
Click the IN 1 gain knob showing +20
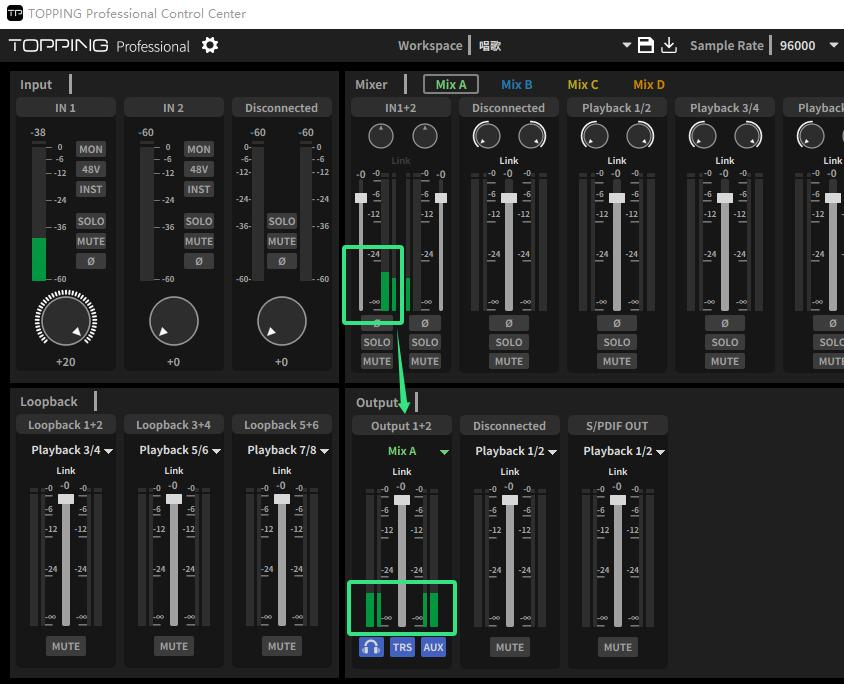(x=66, y=319)
